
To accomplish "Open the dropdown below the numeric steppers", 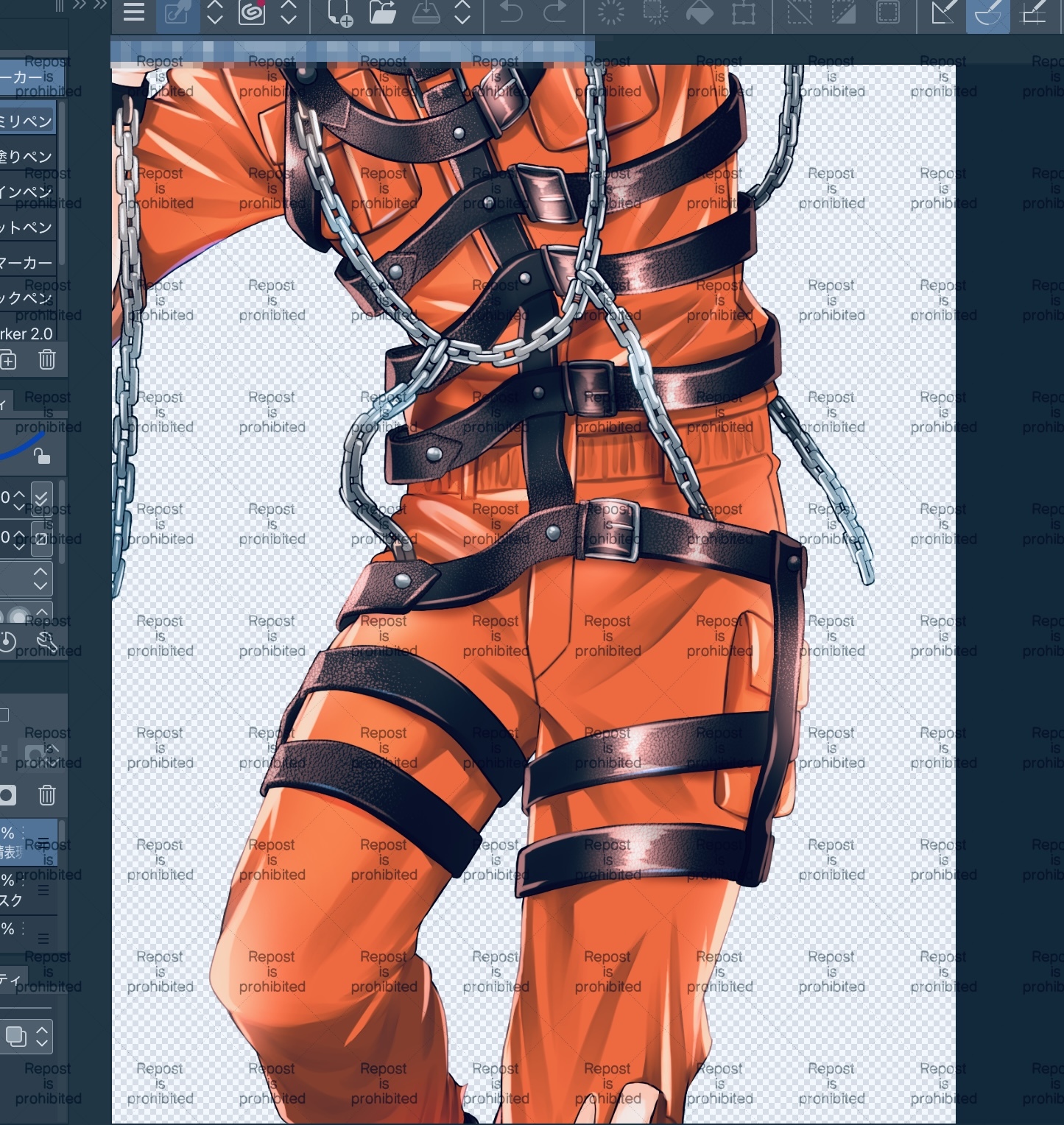I will click(x=27, y=578).
